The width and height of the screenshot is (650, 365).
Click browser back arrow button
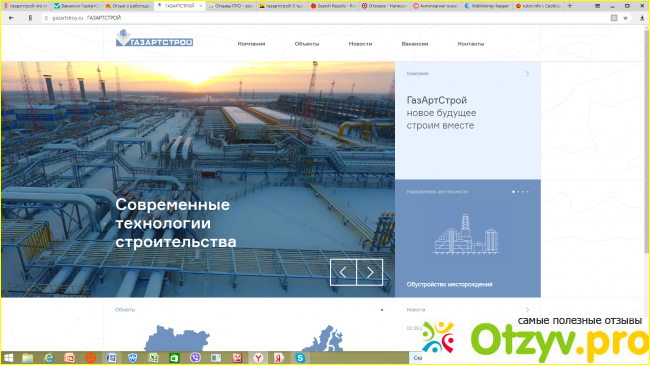tap(11, 18)
